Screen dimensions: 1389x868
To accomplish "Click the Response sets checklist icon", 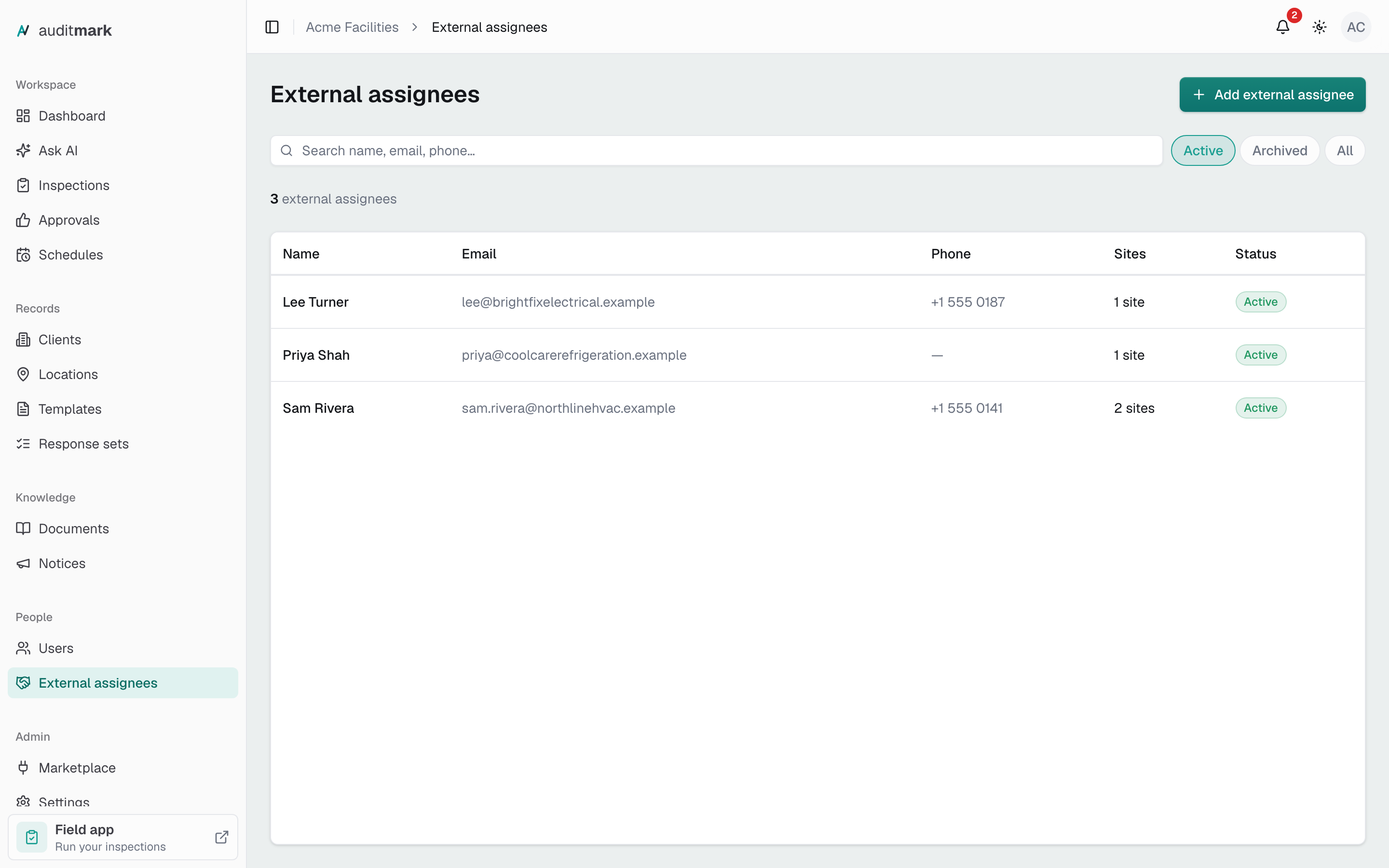I will tap(23, 444).
